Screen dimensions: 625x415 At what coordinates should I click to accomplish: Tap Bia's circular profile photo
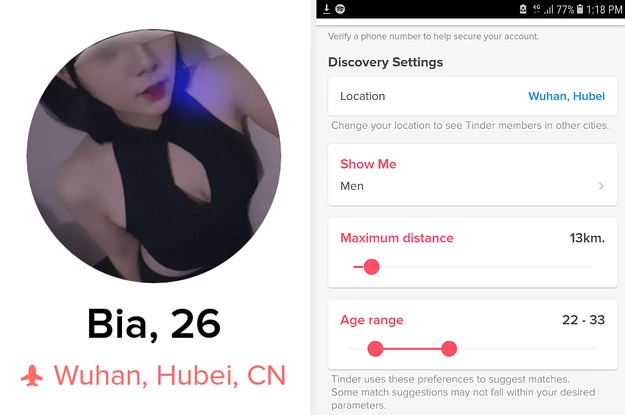click(153, 155)
